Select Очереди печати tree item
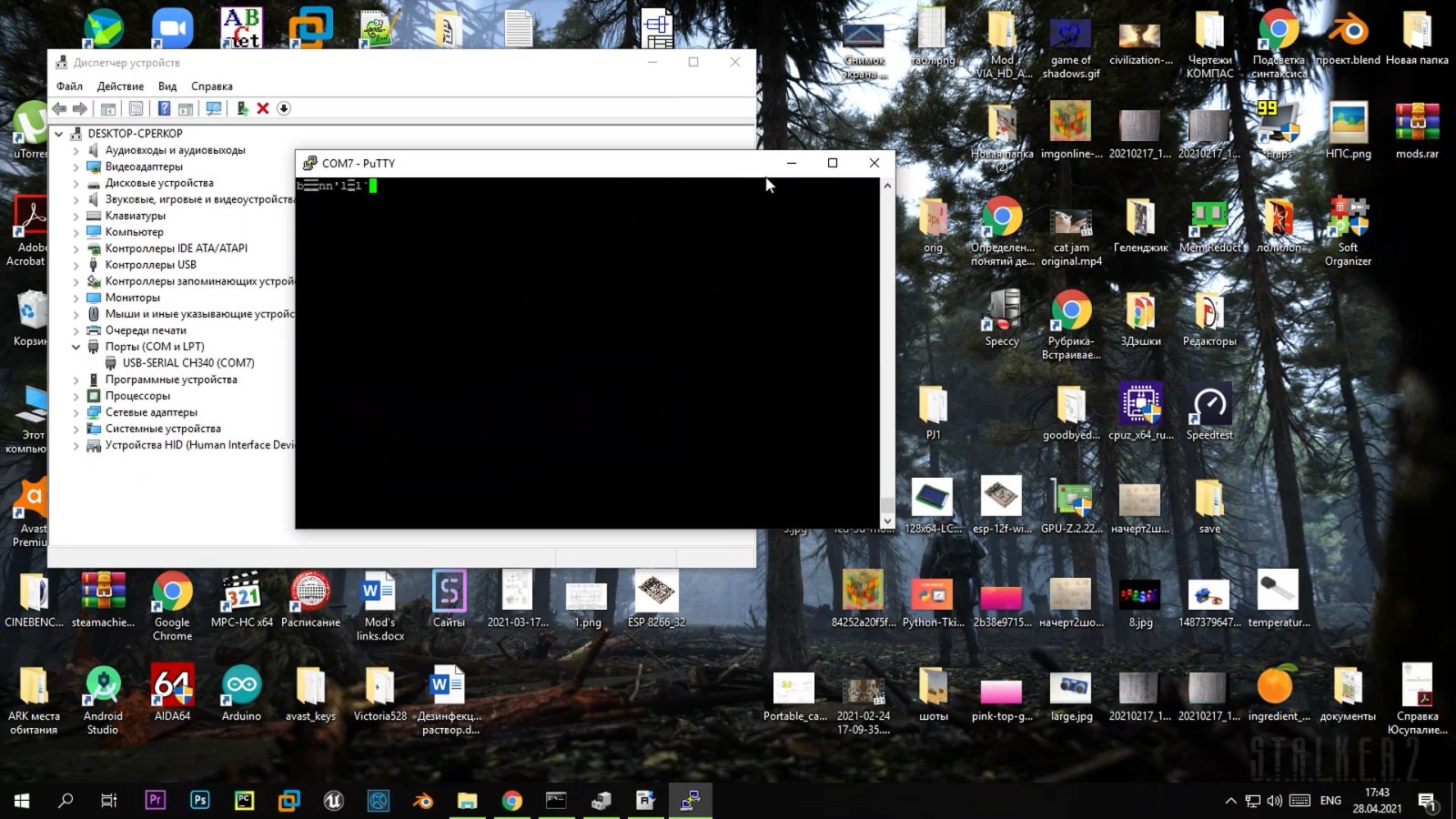1456x819 pixels. pyautogui.click(x=146, y=330)
